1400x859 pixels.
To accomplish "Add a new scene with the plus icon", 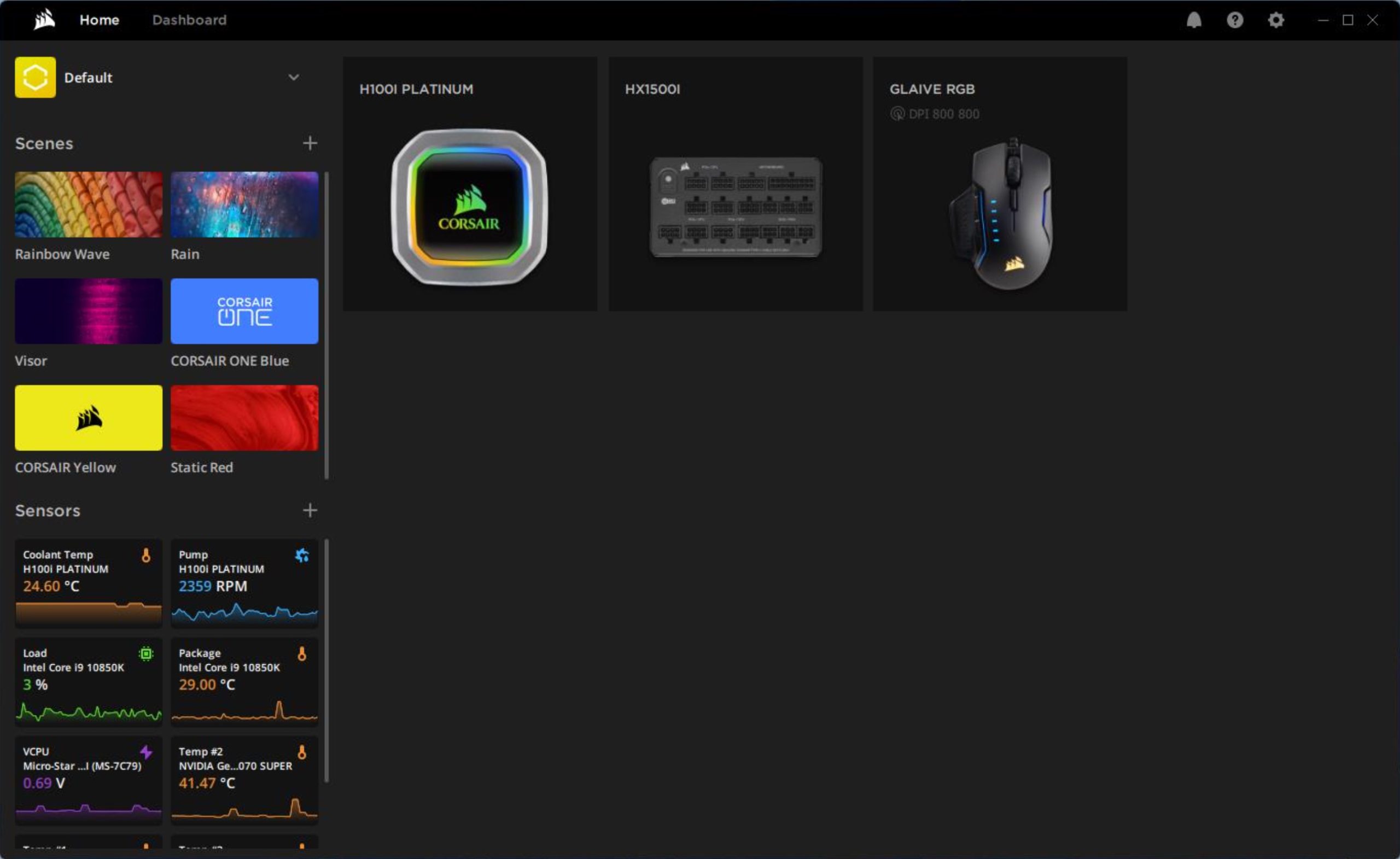I will (310, 143).
